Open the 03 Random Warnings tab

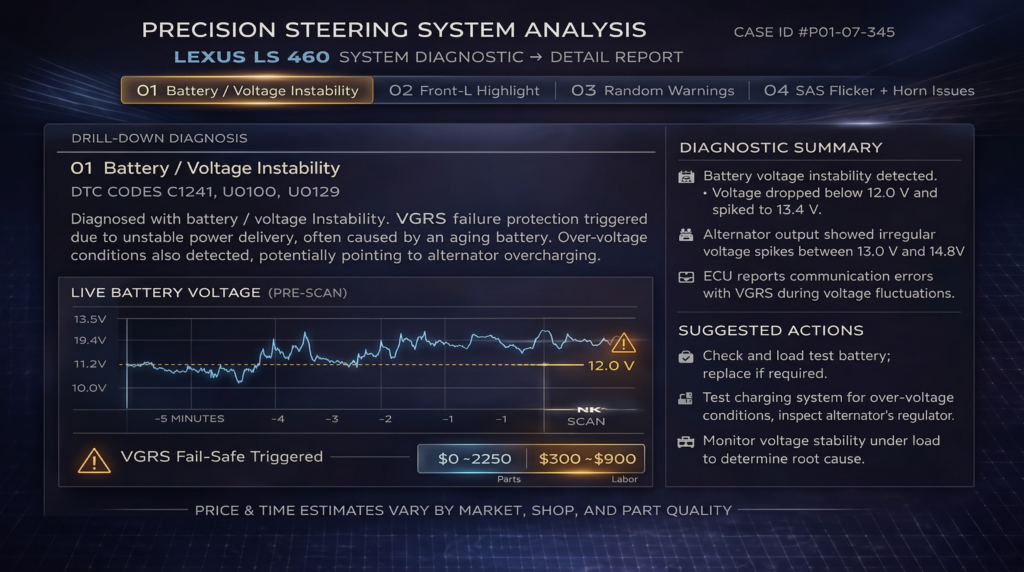click(652, 90)
